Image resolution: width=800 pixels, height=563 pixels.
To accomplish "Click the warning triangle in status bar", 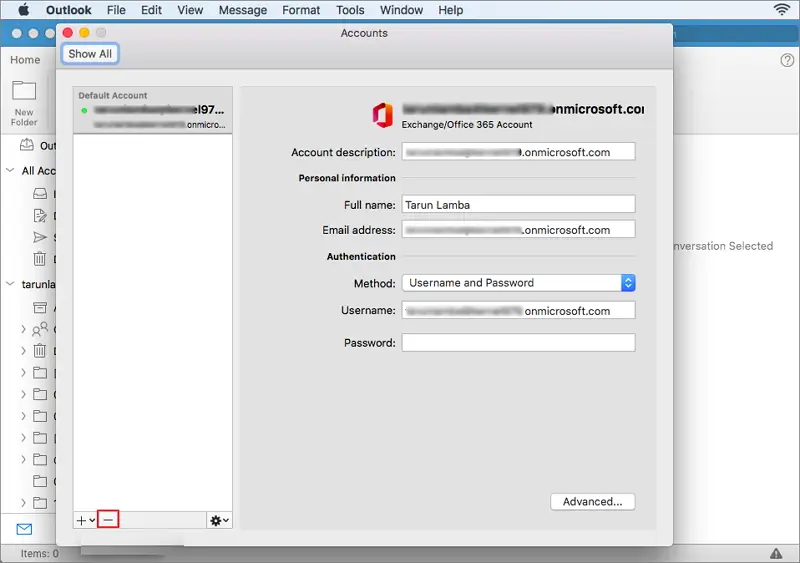I will click(776, 553).
